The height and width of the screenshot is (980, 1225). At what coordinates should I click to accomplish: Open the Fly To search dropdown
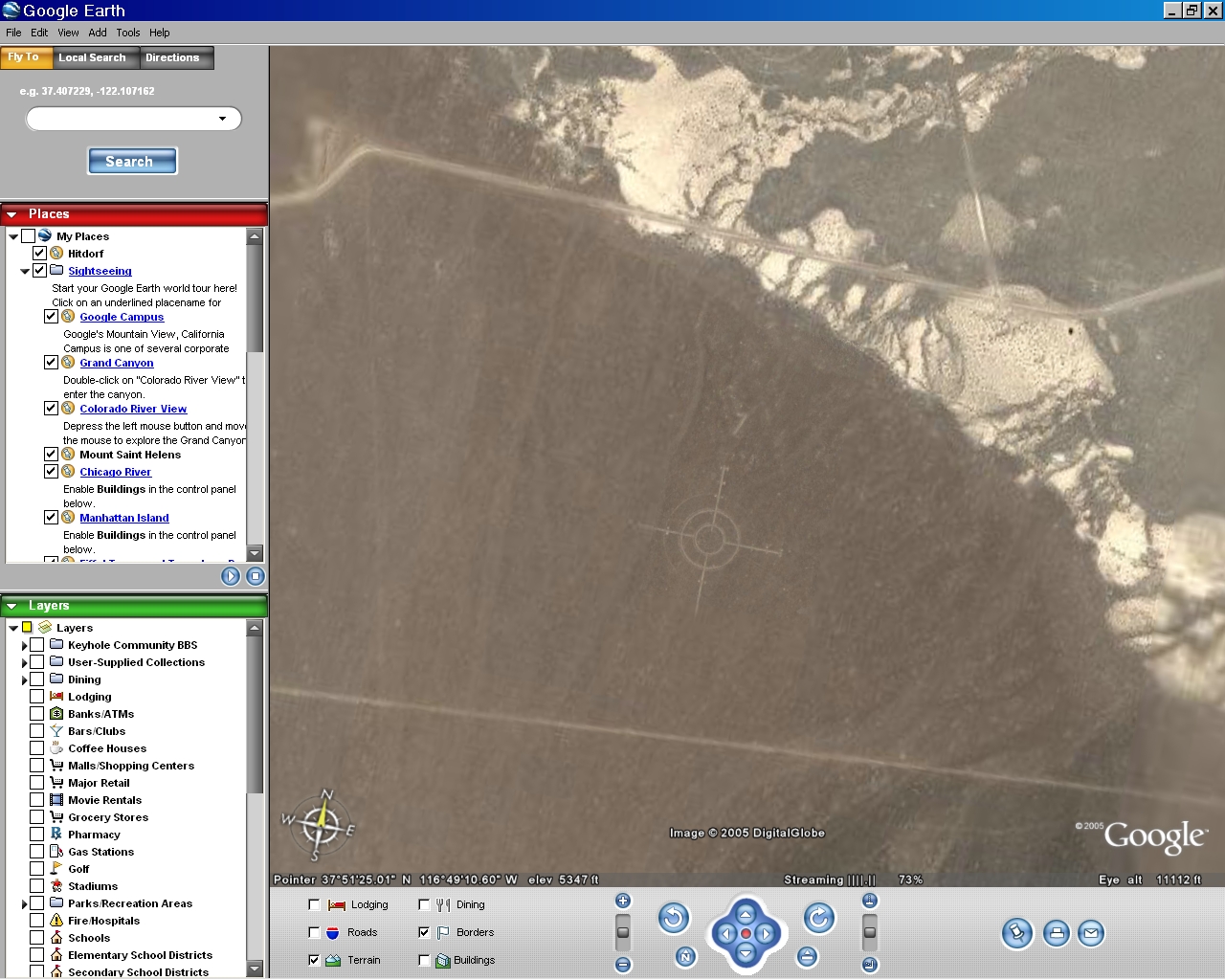pos(223,119)
